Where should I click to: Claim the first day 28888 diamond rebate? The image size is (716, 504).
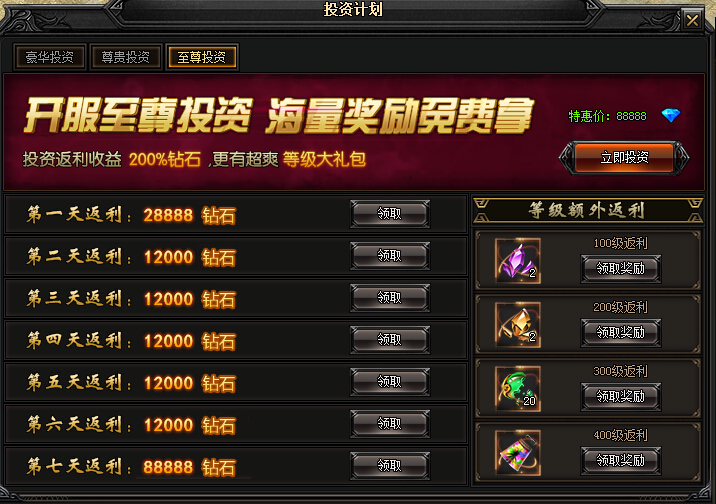(390, 214)
